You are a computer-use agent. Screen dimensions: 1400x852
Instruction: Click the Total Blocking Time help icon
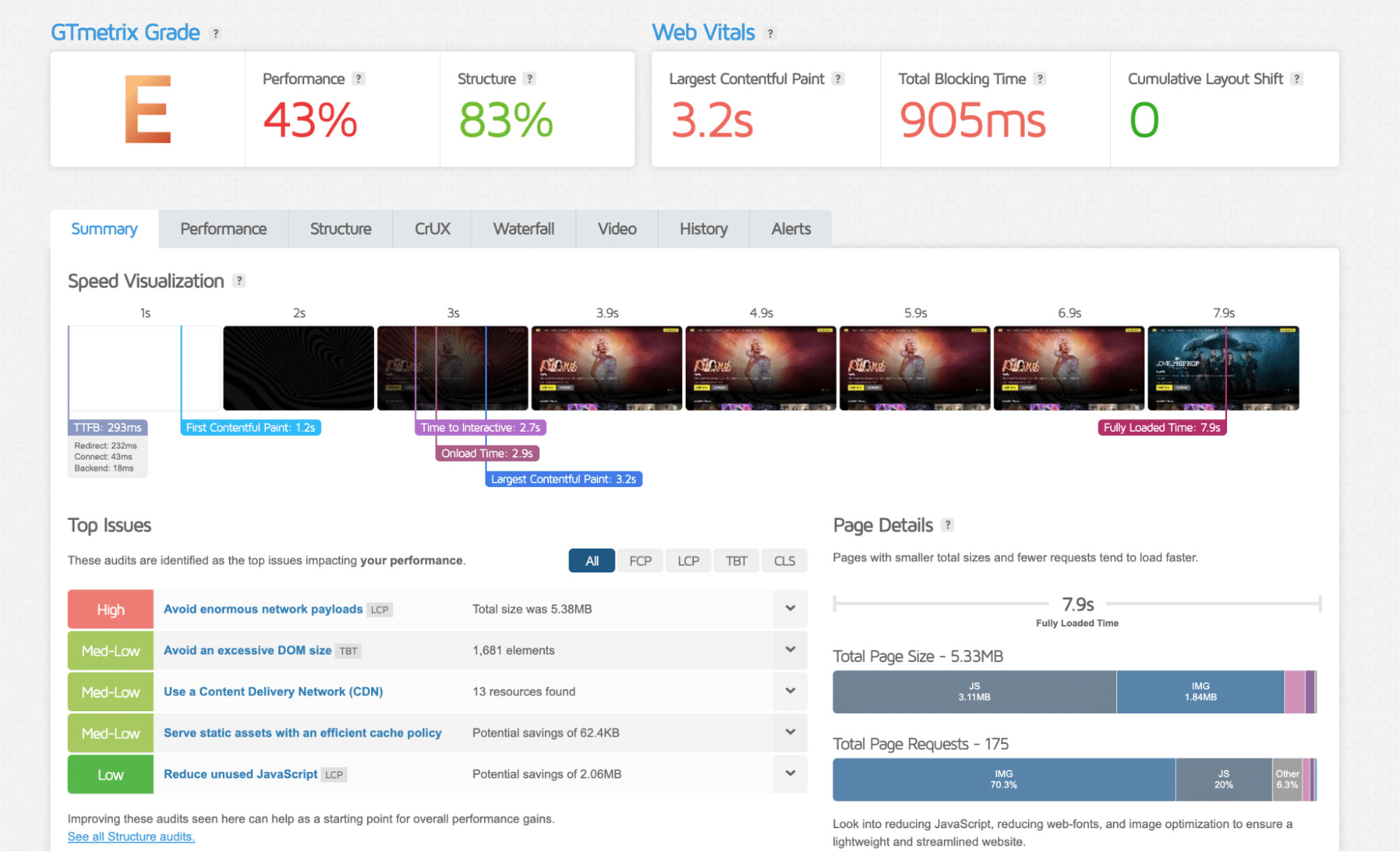click(x=1040, y=78)
